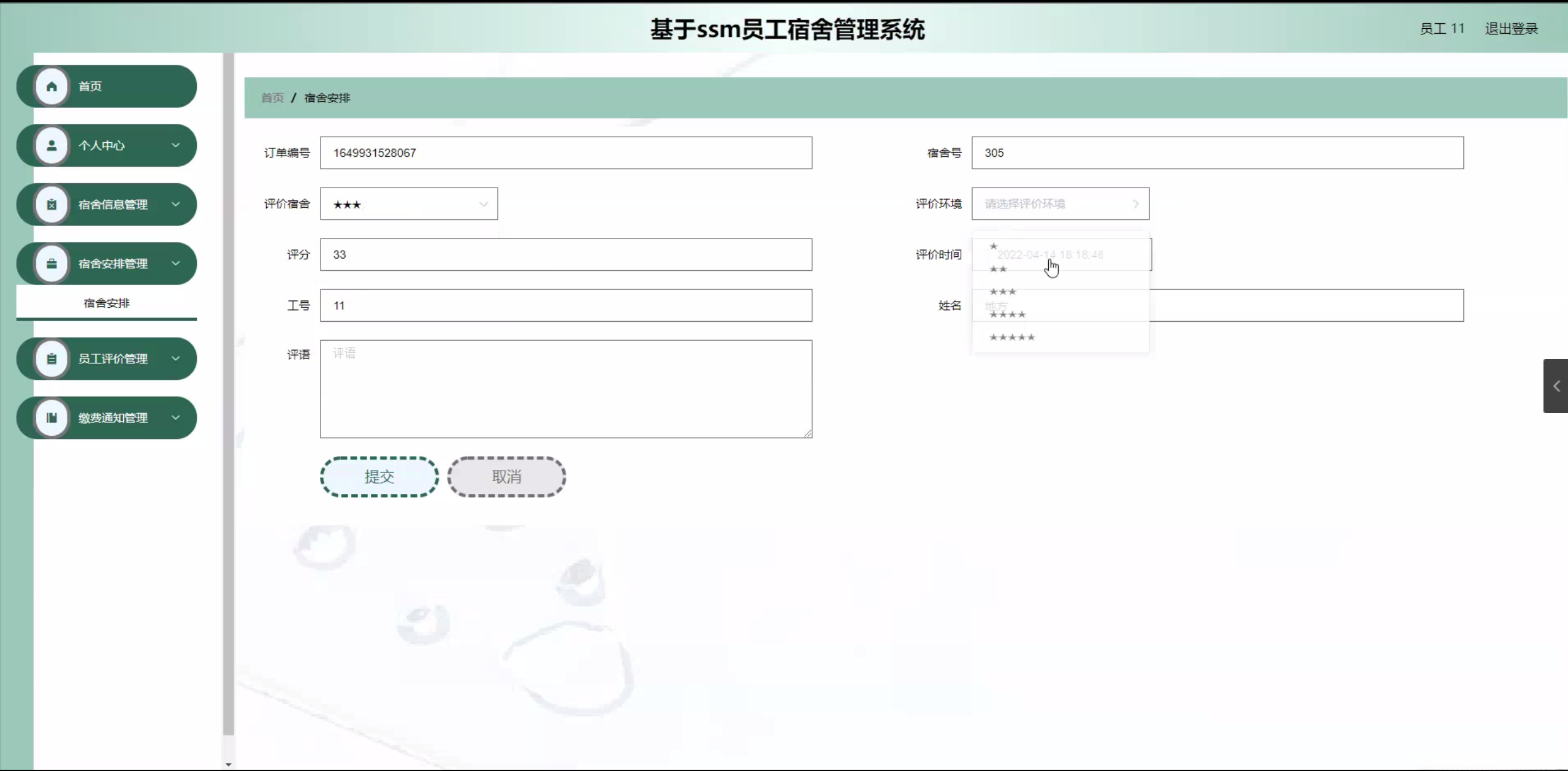Image resolution: width=1568 pixels, height=771 pixels.
Task: Click the briefcase icon for 宿舍安排管理
Action: [x=51, y=264]
